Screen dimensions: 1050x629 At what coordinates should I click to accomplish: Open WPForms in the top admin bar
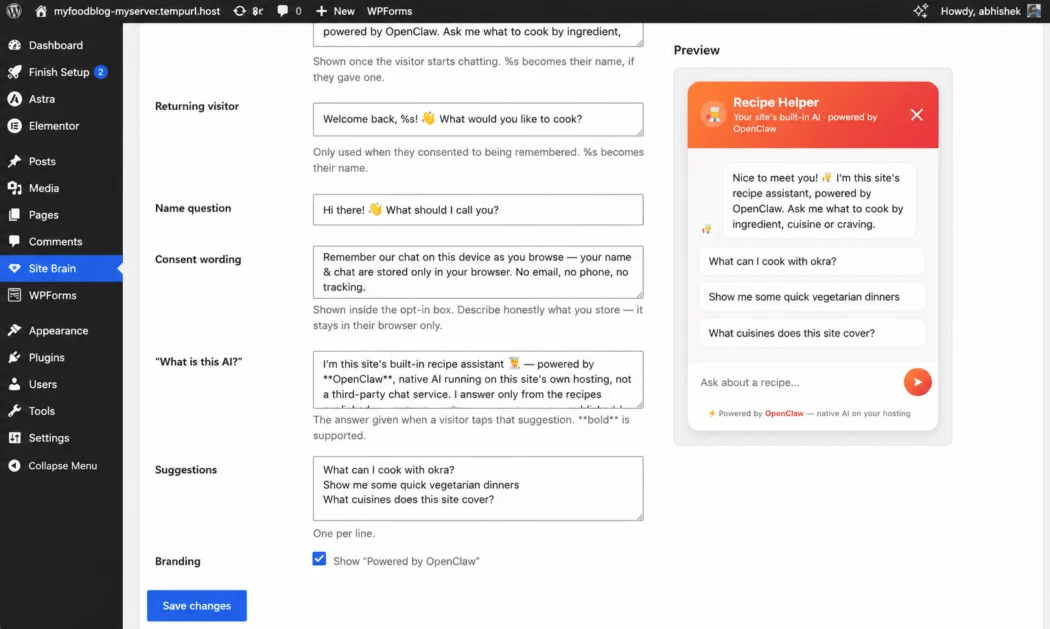pyautogui.click(x=389, y=11)
